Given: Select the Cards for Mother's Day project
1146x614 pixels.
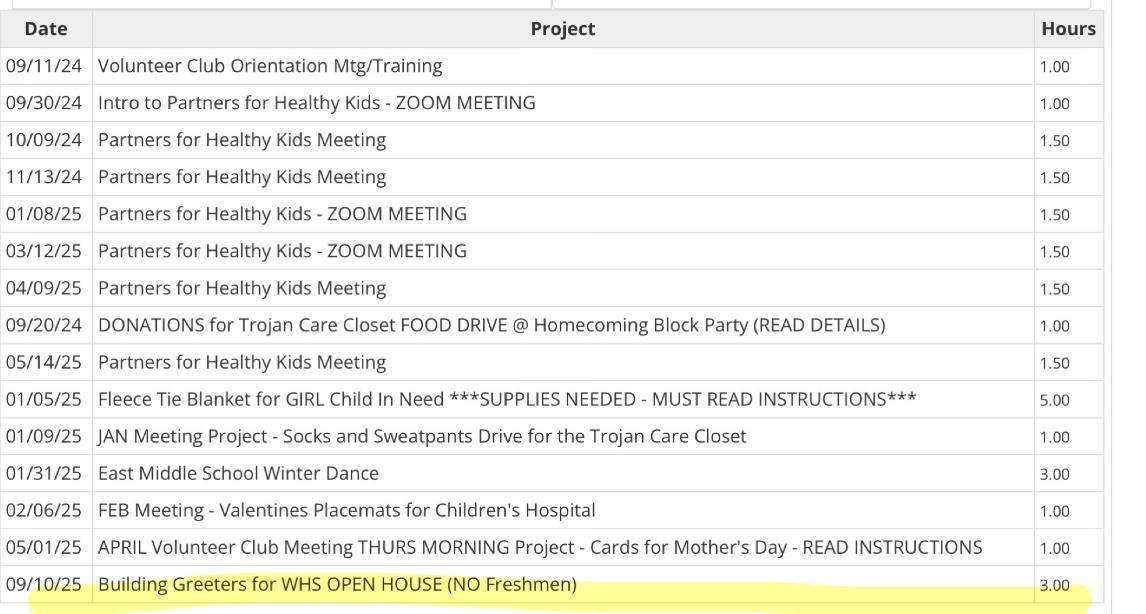Looking at the screenshot, I should [x=539, y=547].
